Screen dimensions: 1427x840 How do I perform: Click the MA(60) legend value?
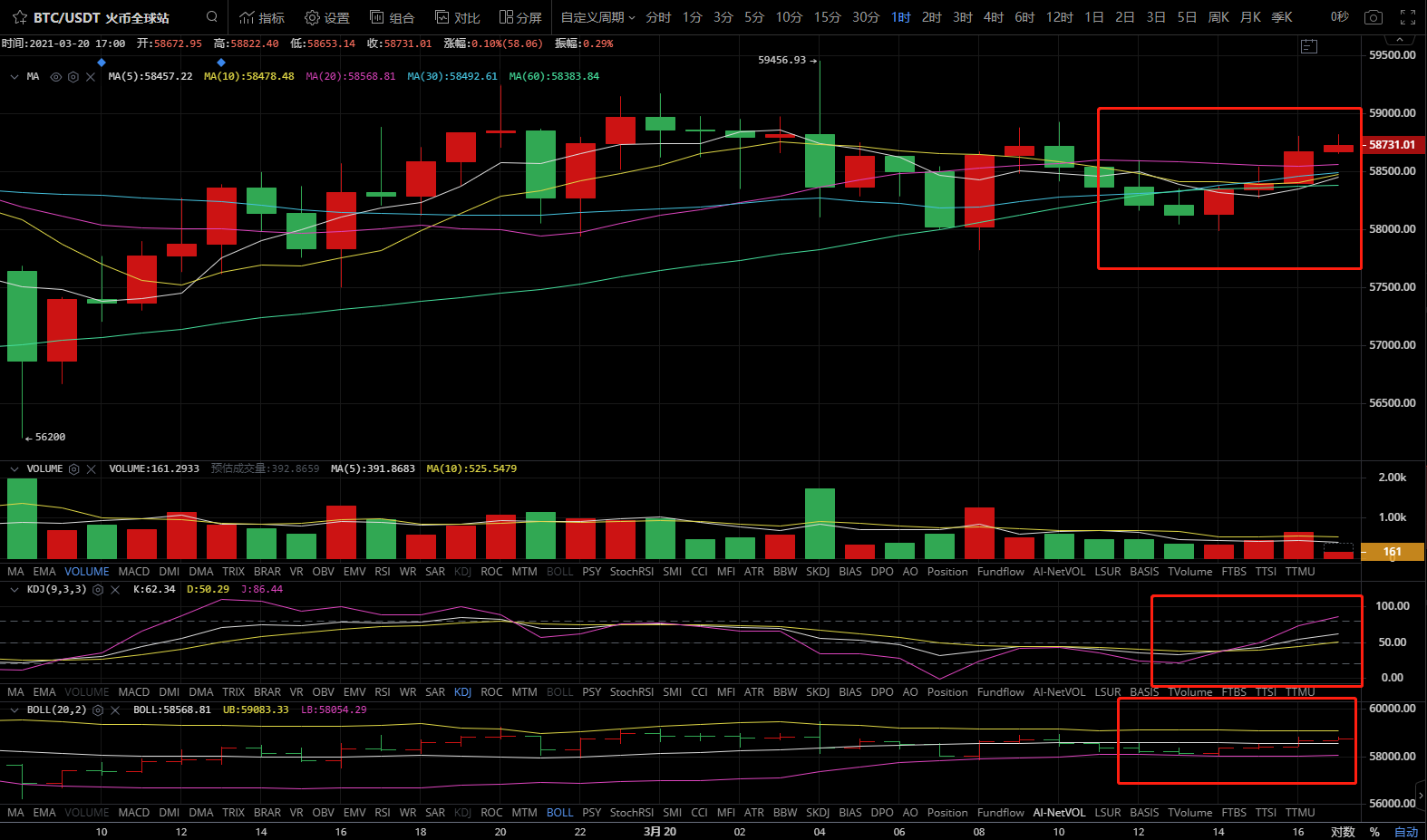554,77
